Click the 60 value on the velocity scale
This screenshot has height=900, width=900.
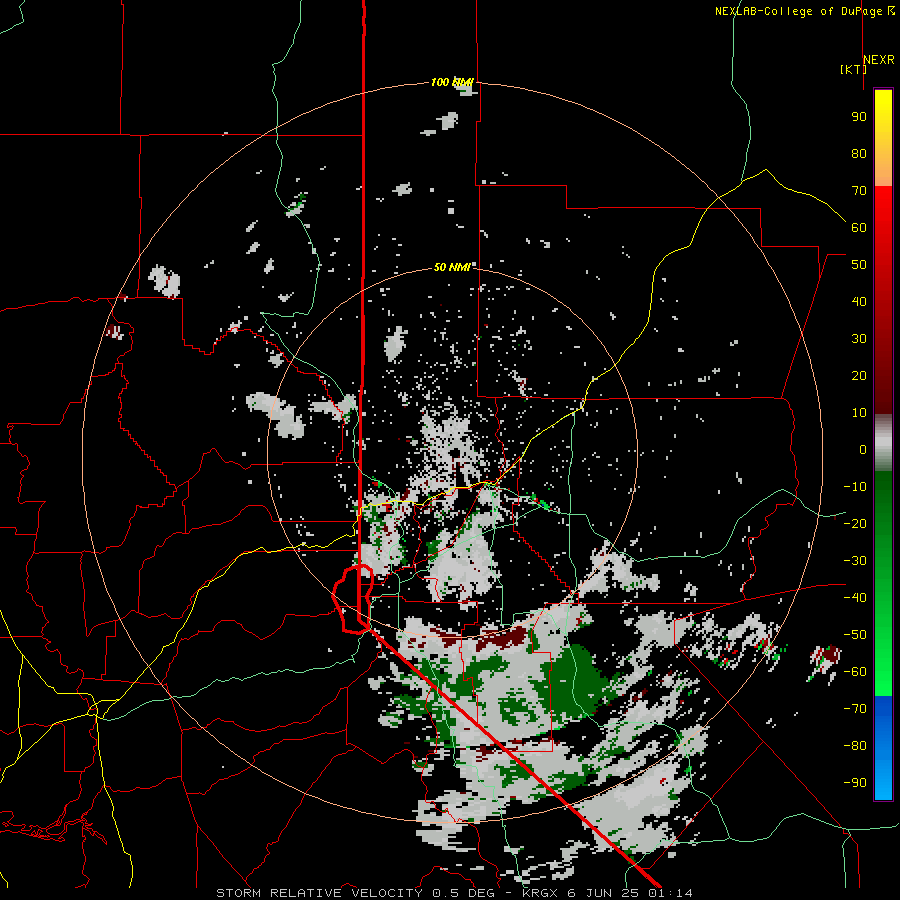859,227
